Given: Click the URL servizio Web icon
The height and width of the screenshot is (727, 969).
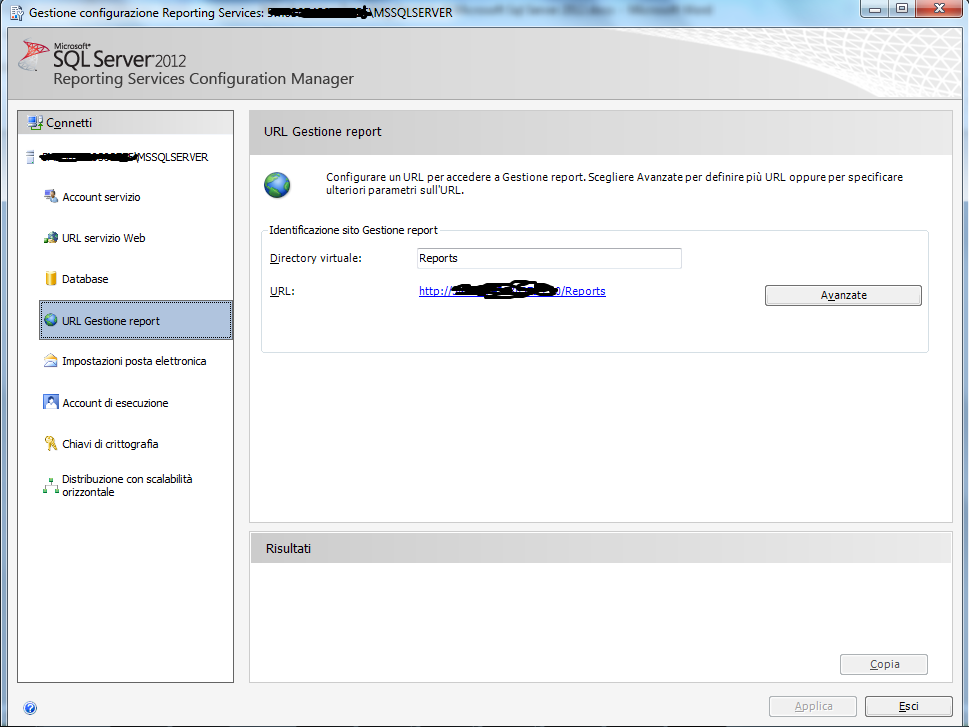Looking at the screenshot, I should [x=51, y=237].
